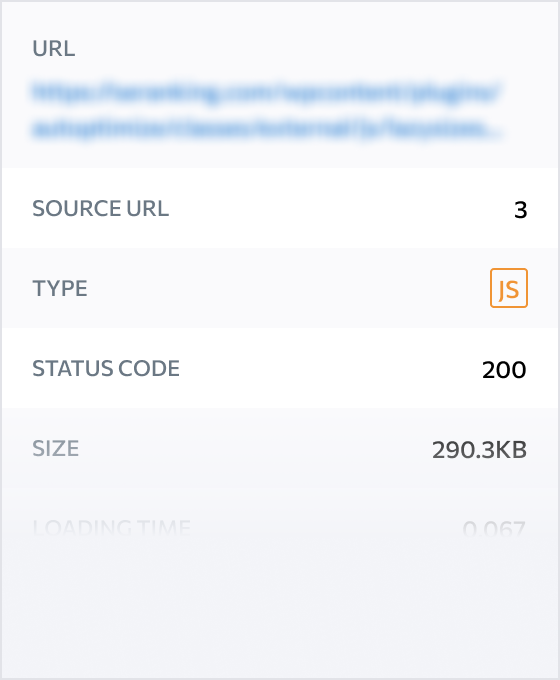Click the faded LOADING TIME row
Image resolution: width=560 pixels, height=680 pixels.
point(280,528)
